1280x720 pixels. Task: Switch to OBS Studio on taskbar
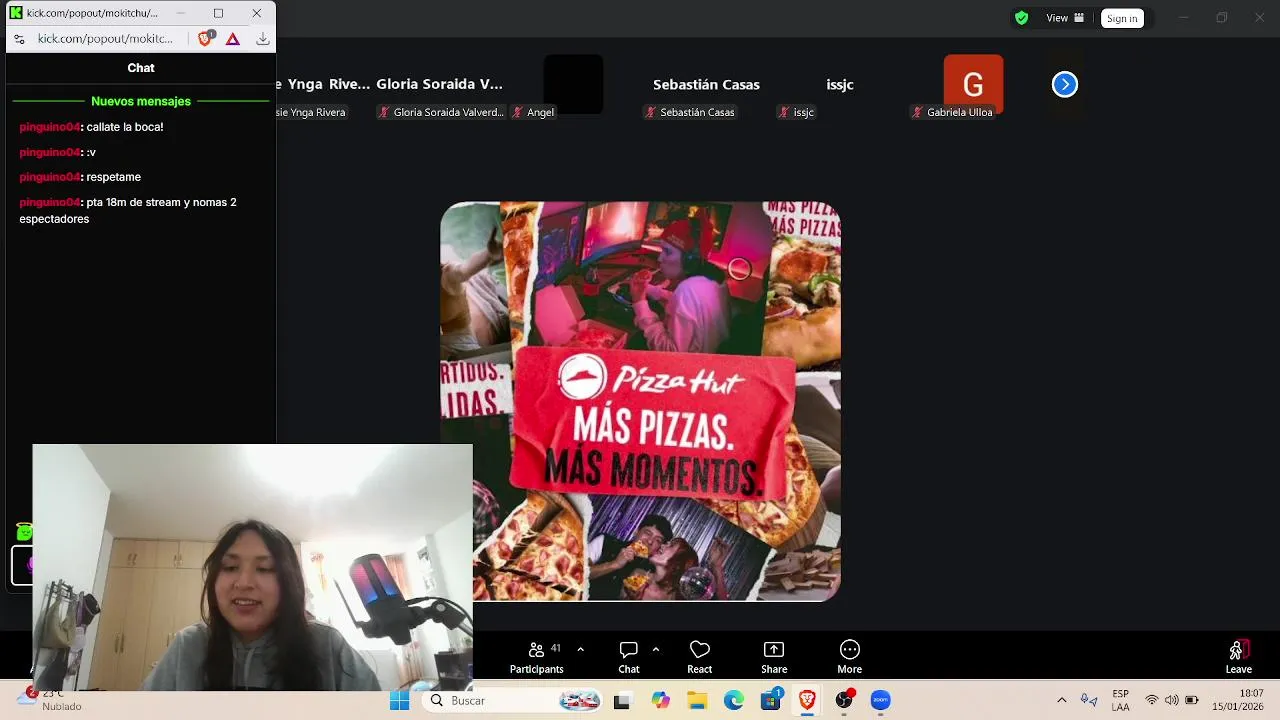[x=844, y=701]
